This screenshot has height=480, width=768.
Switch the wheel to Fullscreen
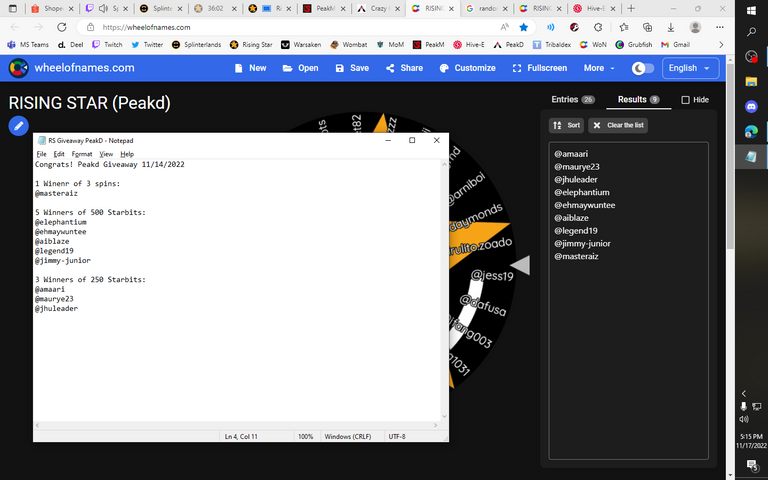[x=540, y=68]
